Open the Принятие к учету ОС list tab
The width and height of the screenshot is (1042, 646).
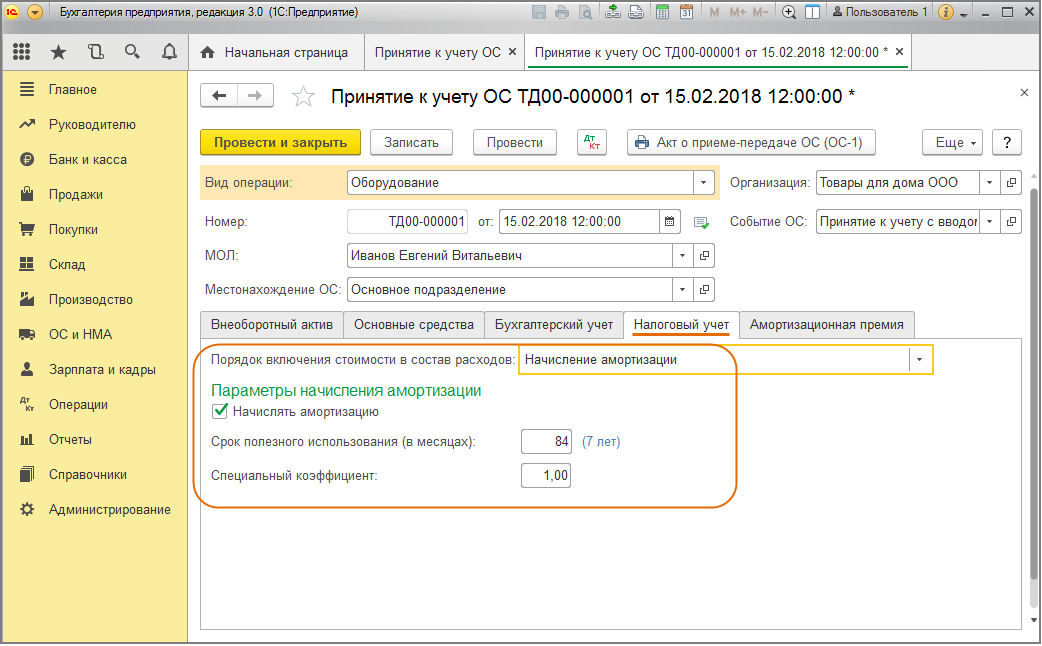437,53
